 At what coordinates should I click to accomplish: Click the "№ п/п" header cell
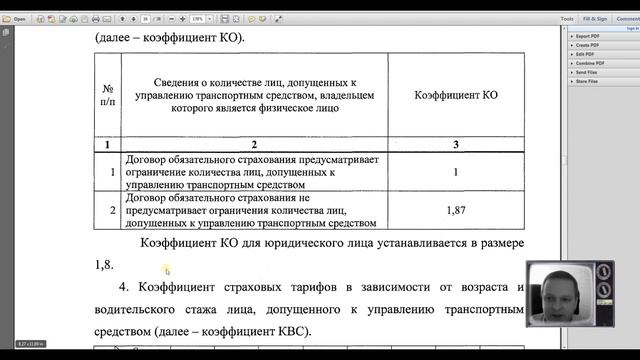(x=108, y=95)
